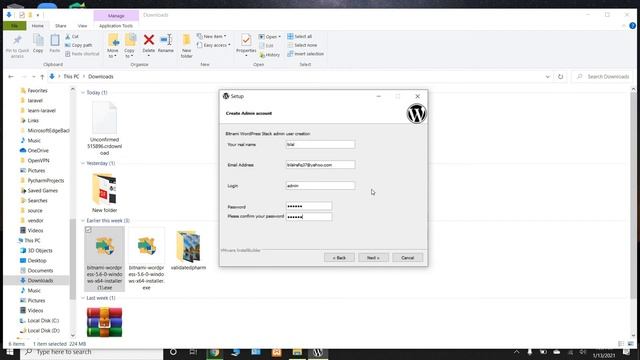Click the Back navigation arrow
This screenshot has width=640, height=360.
[x=11, y=76]
